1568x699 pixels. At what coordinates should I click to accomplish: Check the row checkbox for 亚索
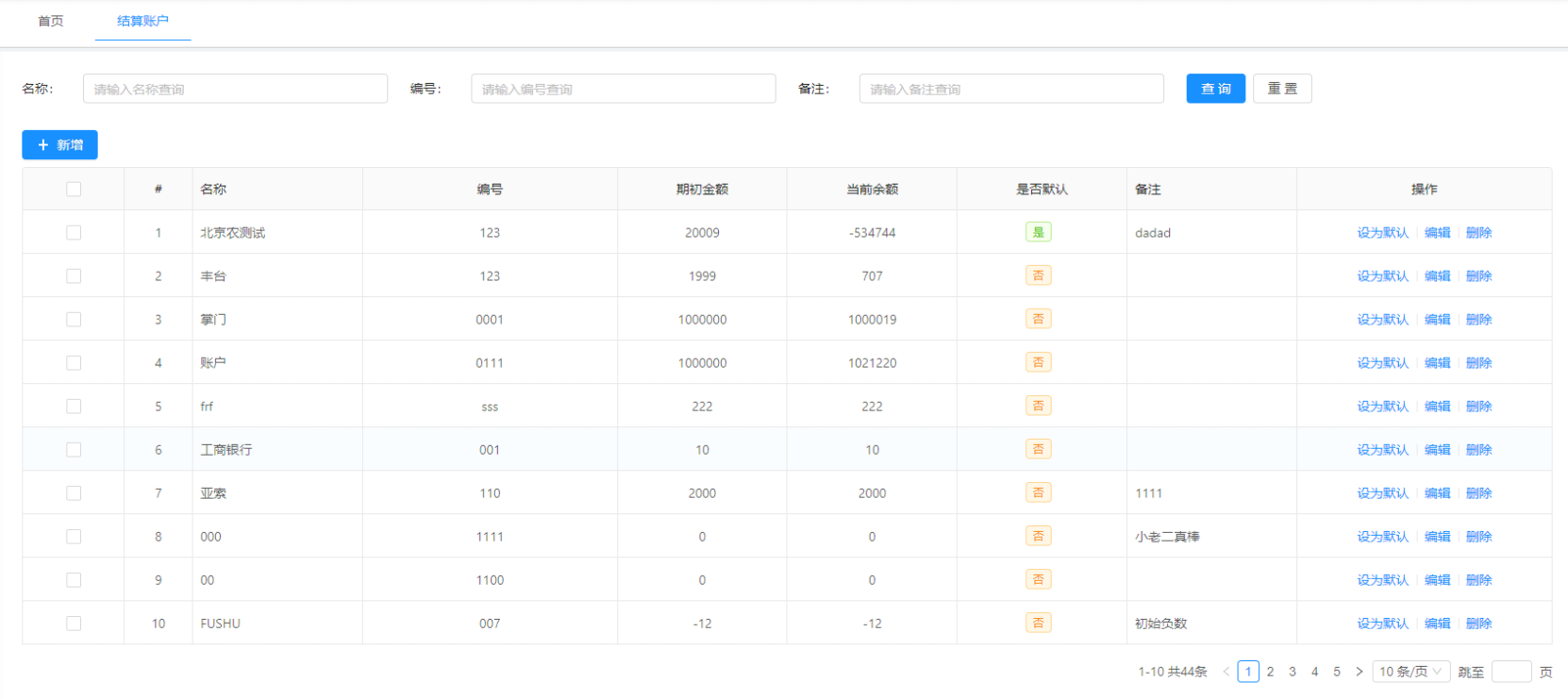click(74, 493)
